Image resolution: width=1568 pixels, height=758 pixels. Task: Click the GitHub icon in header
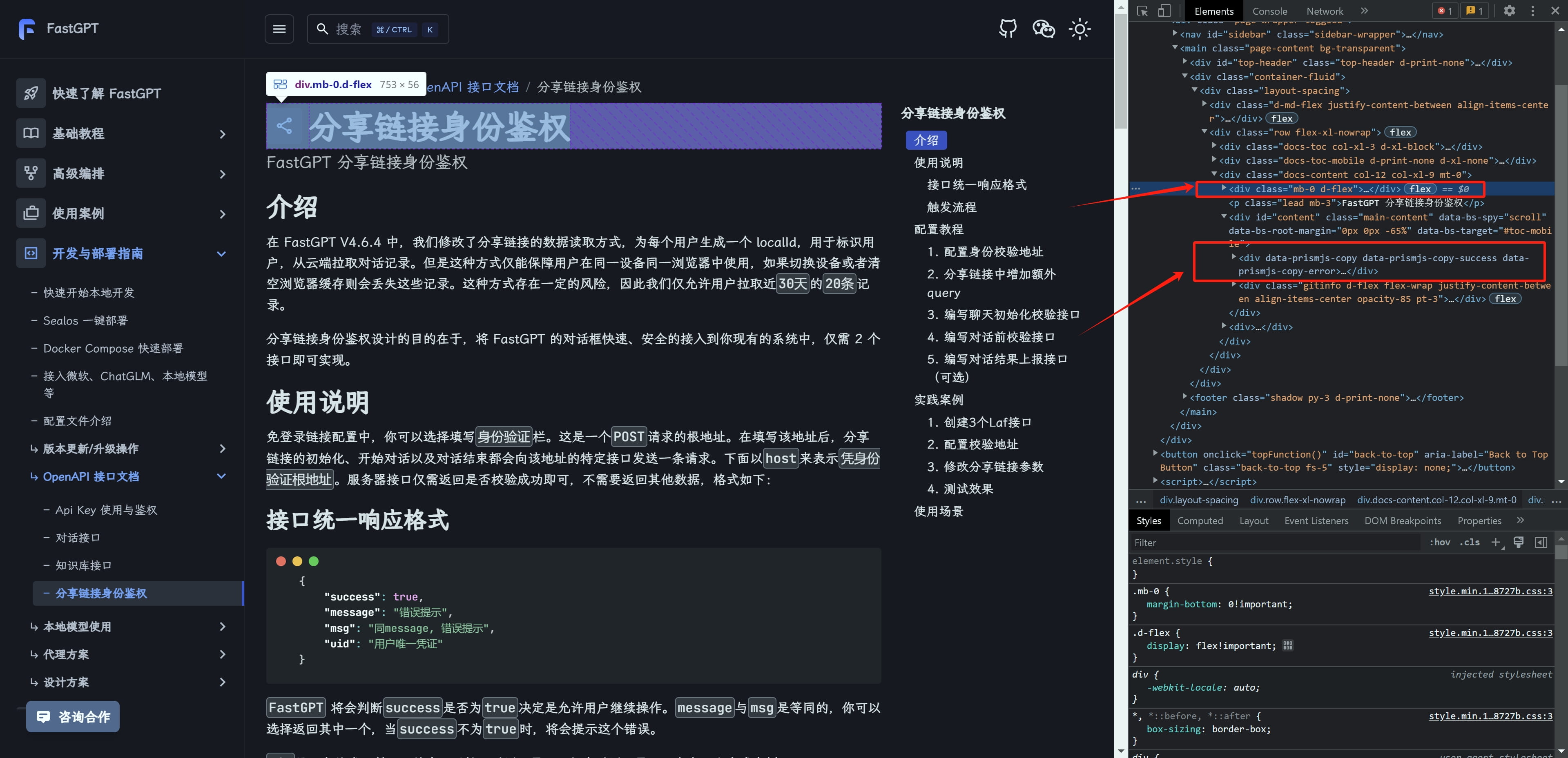[1008, 29]
